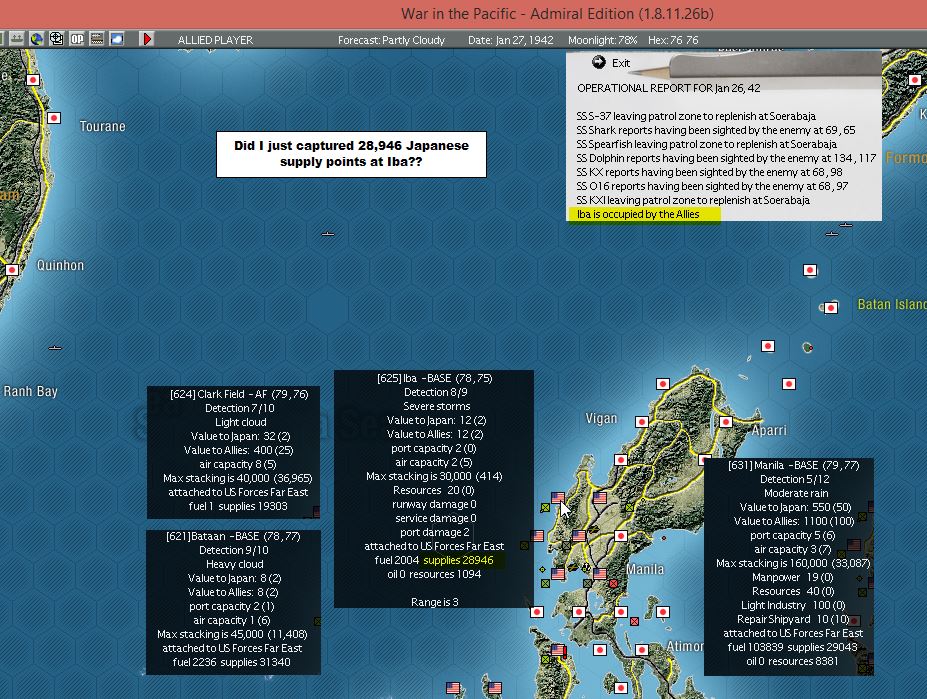Click the [631] Manila -BASE header
The height and width of the screenshot is (699, 927).
(x=793, y=465)
